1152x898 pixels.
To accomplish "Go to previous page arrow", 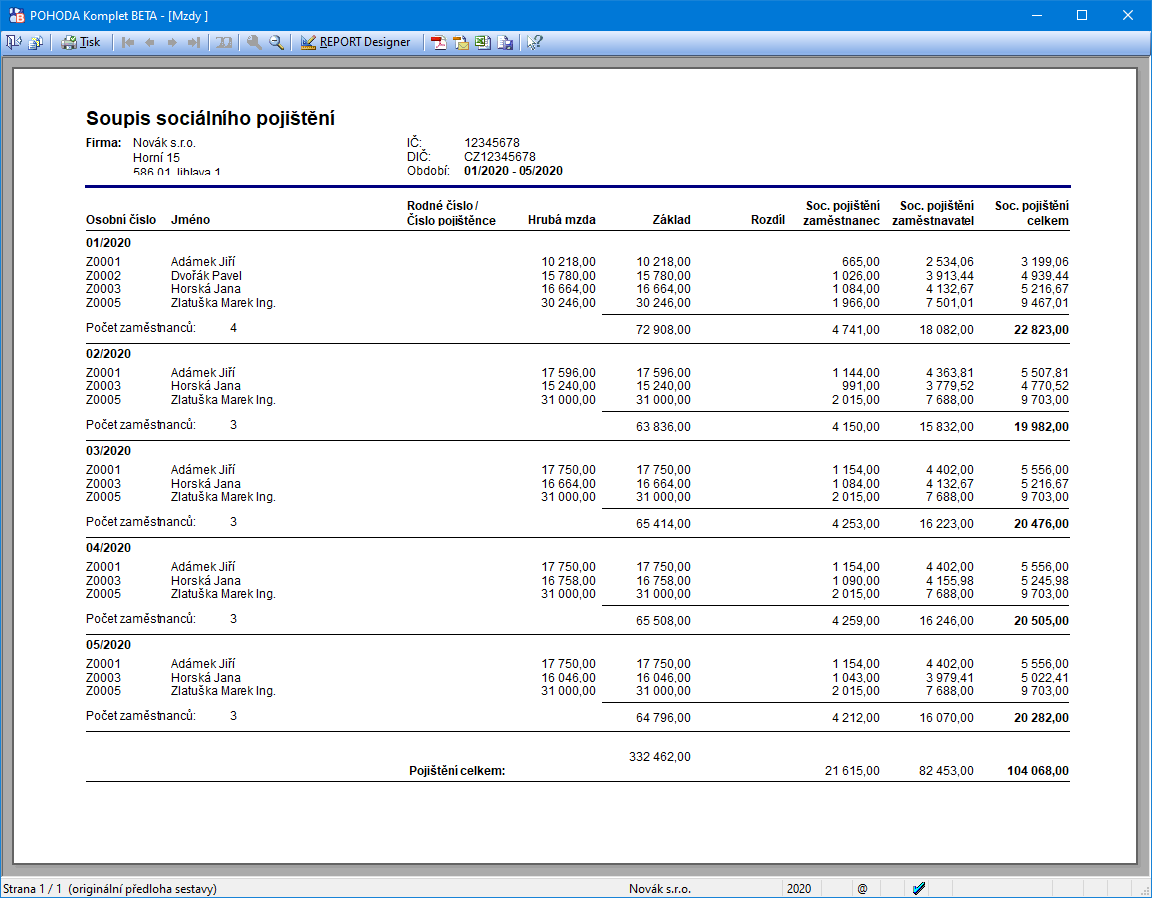I will click(x=150, y=43).
